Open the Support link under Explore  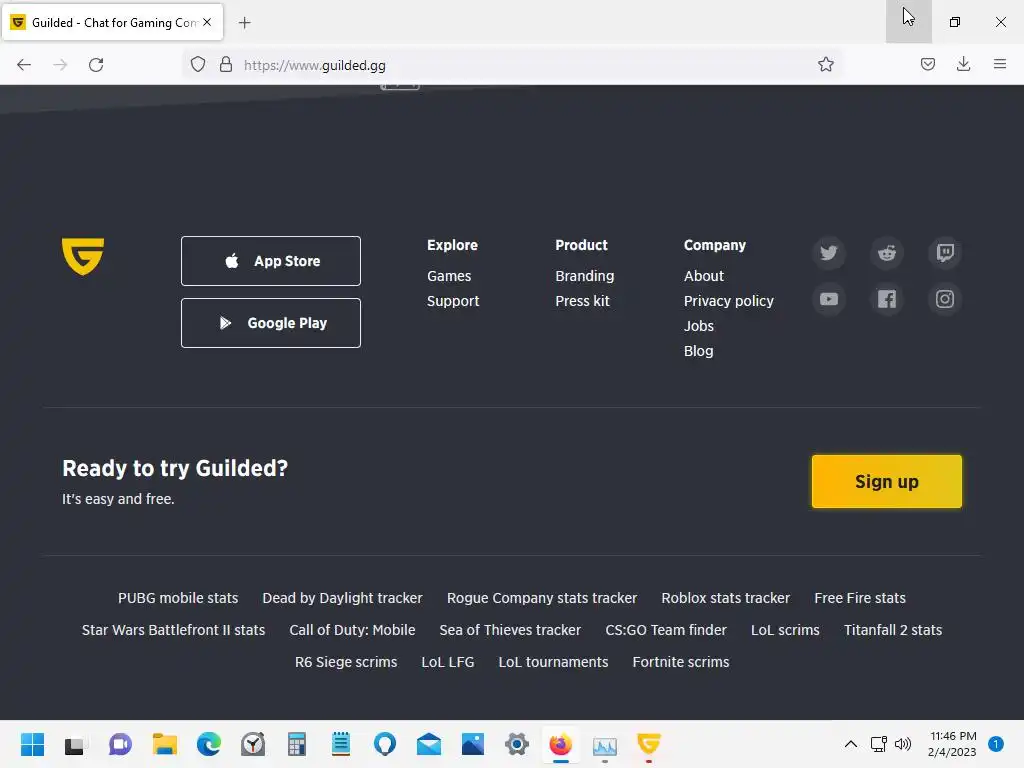[453, 301]
